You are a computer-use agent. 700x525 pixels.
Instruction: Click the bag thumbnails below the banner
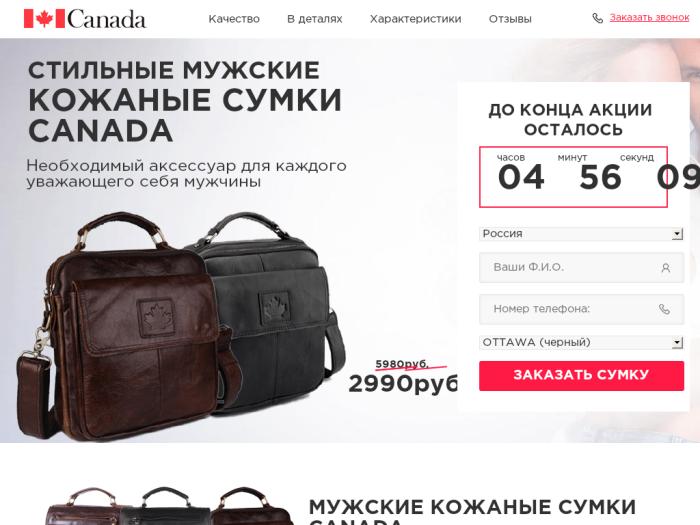pyautogui.click(x=170, y=506)
